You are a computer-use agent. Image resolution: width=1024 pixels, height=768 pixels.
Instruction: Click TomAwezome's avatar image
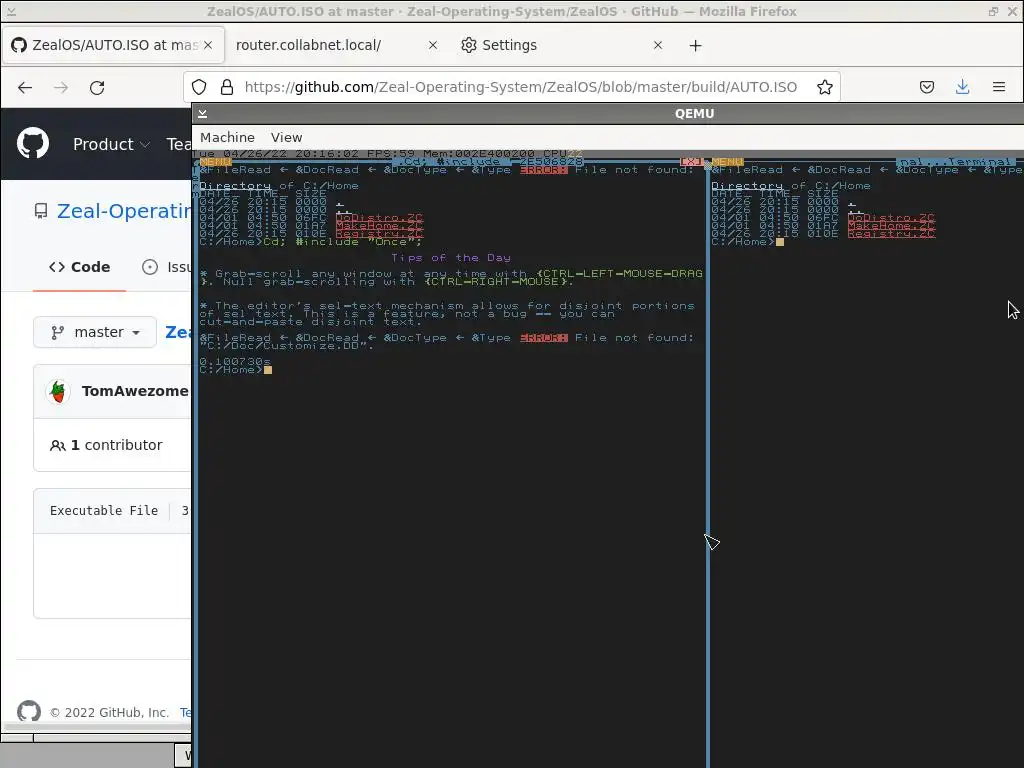[x=57, y=391]
